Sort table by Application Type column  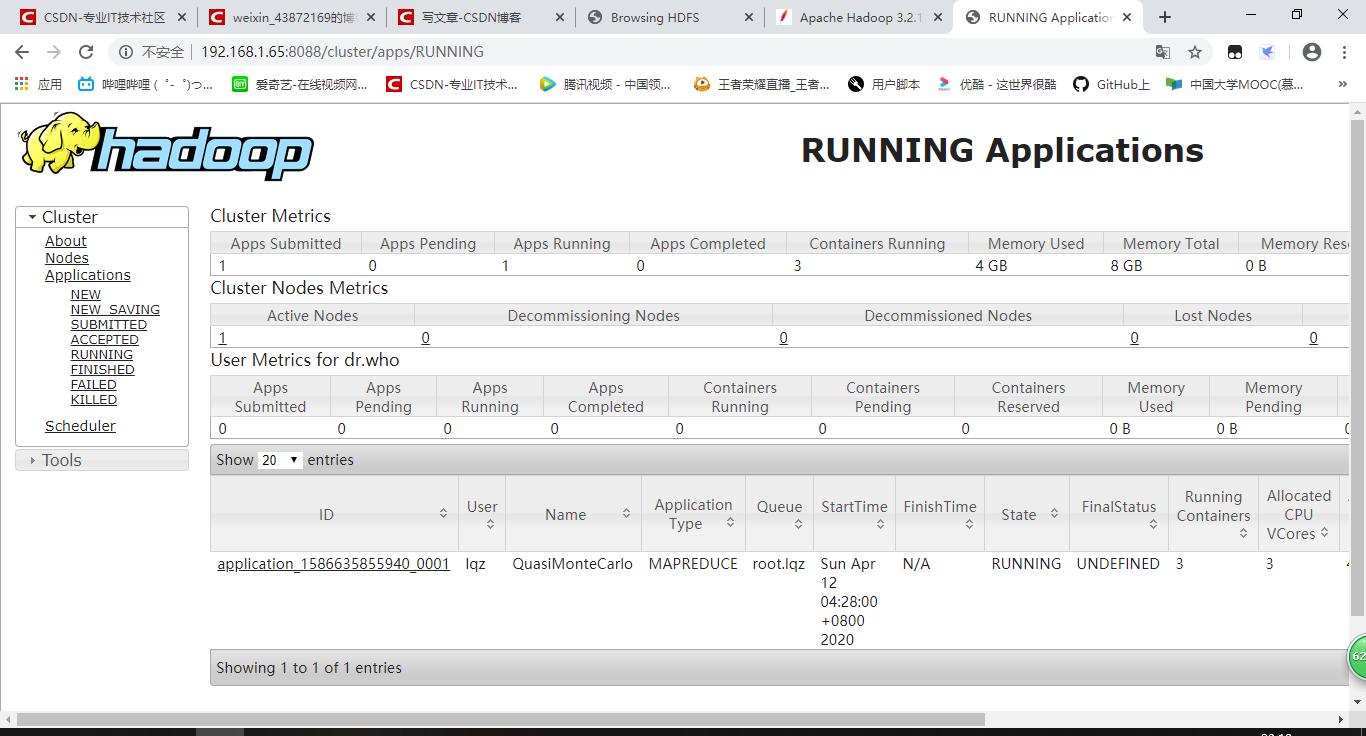pos(730,523)
